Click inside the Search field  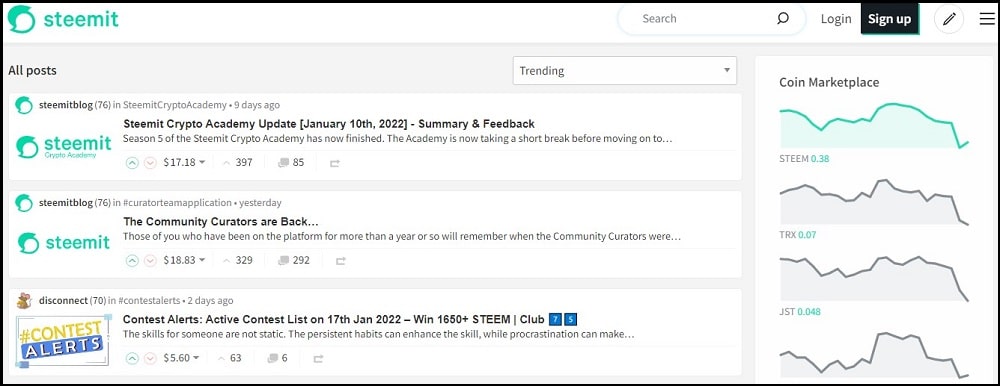point(702,19)
